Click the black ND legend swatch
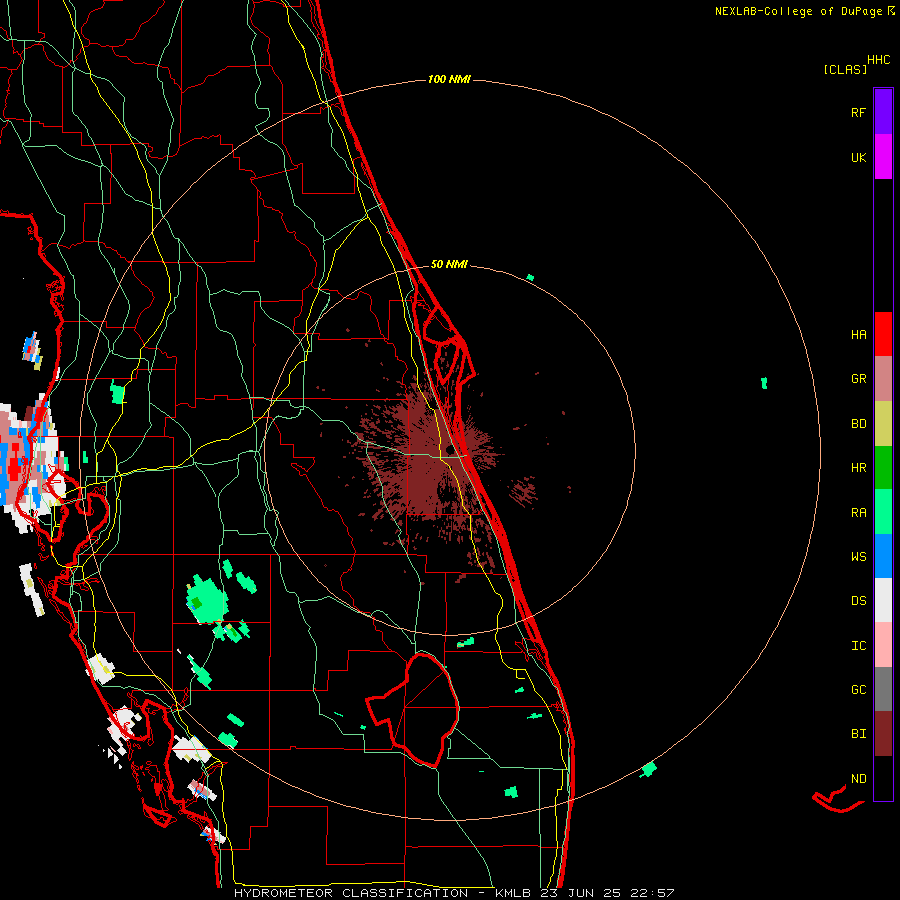900x900 pixels. click(883, 778)
